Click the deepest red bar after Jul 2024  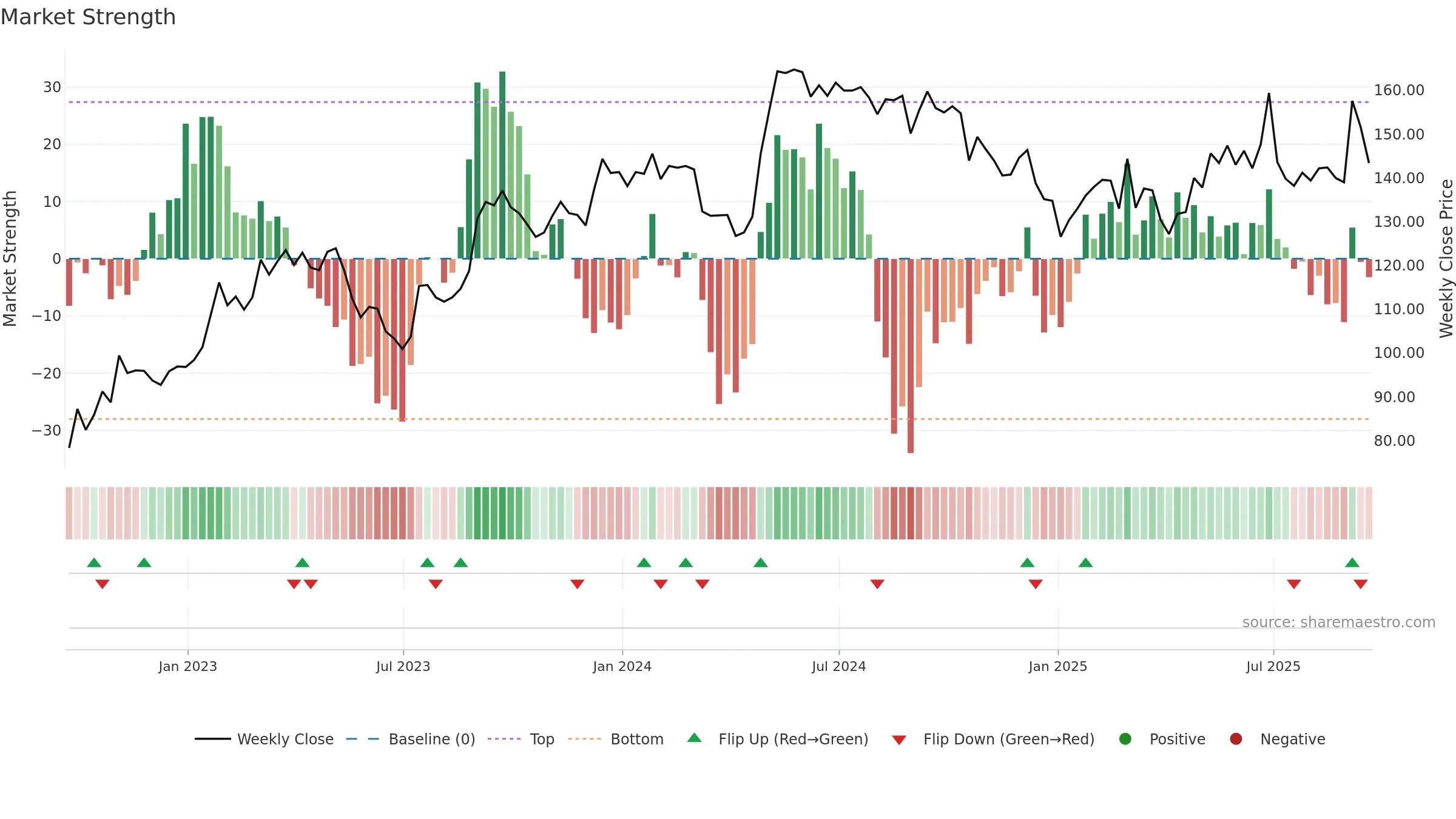910,356
